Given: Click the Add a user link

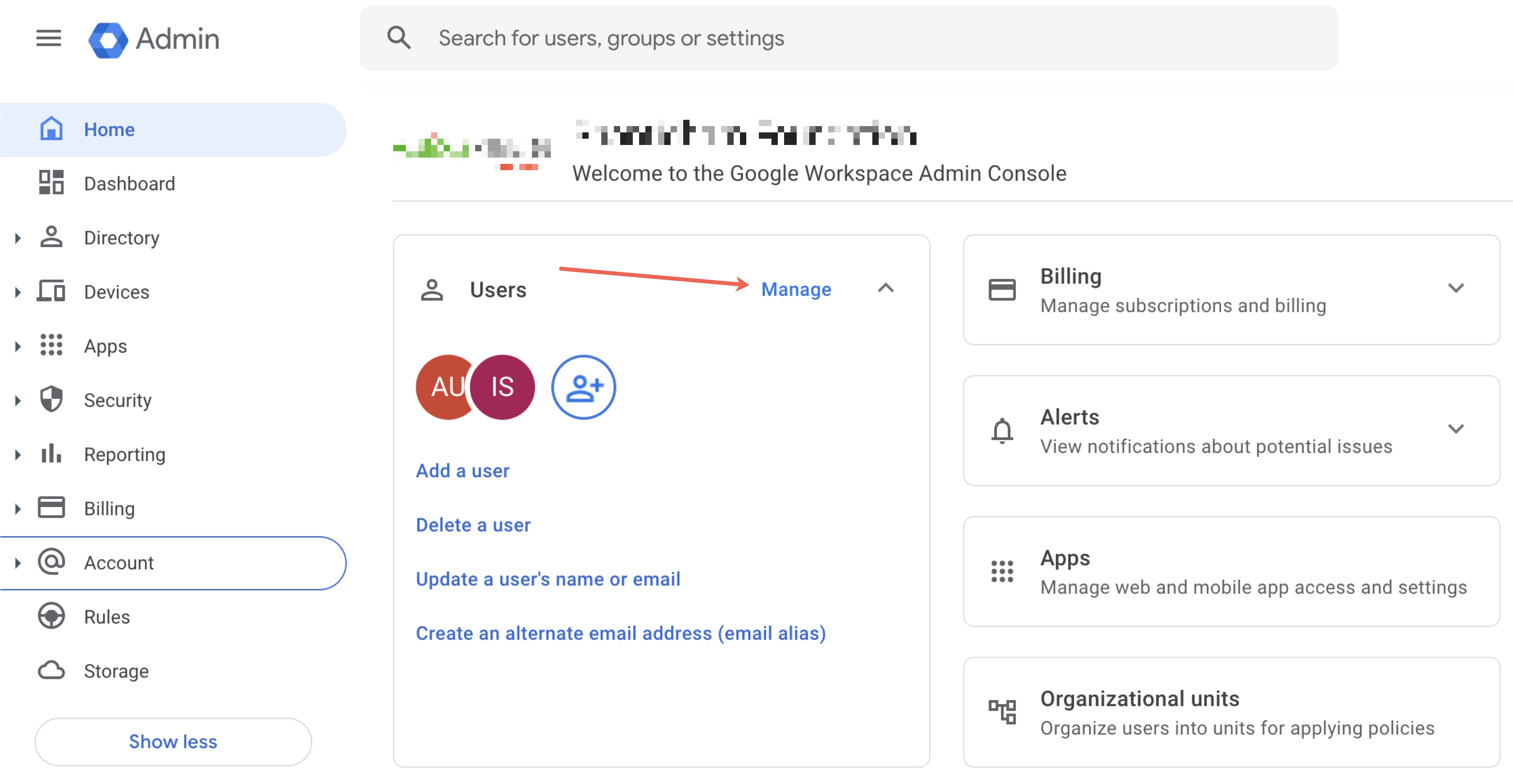Looking at the screenshot, I should (x=463, y=470).
